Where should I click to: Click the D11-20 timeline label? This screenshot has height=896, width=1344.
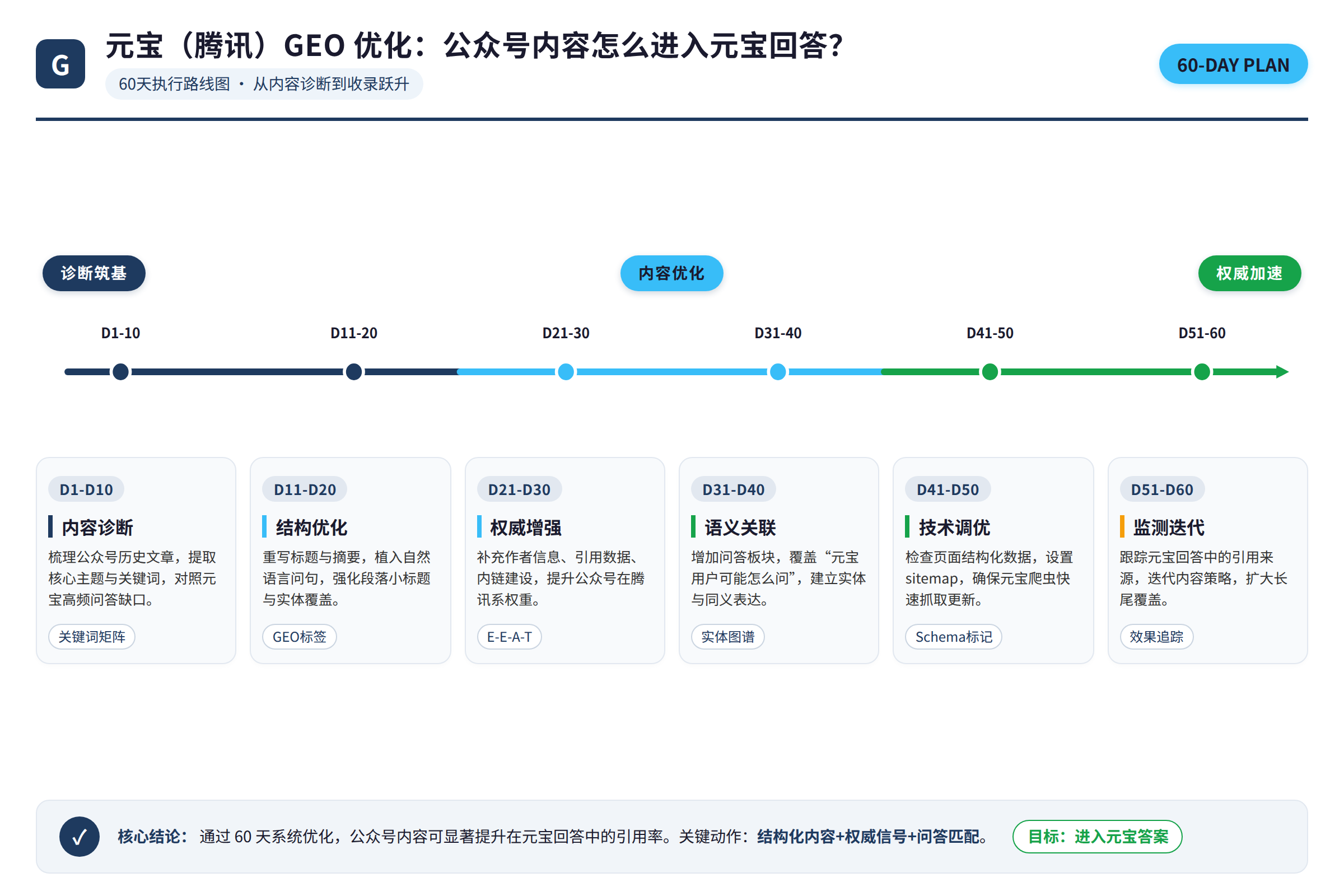354,333
